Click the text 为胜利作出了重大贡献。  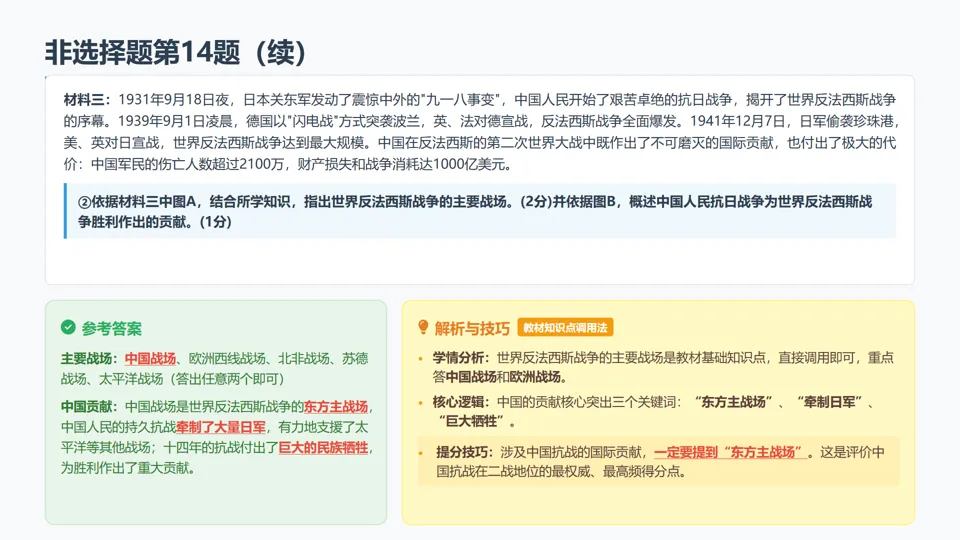[x=131, y=468]
